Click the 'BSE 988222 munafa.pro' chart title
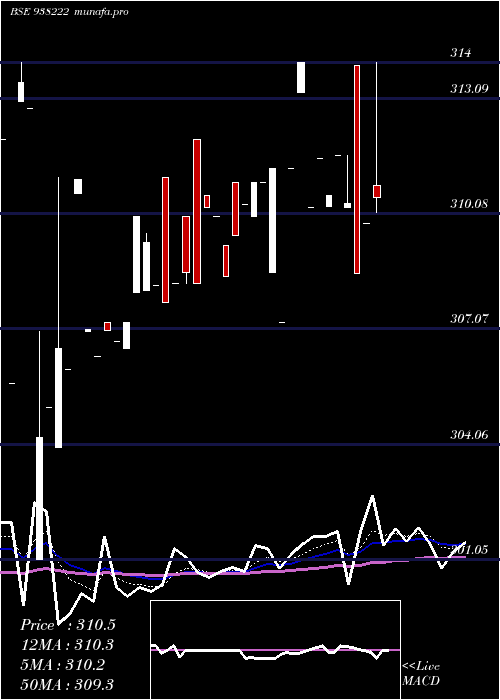Viewport: 500px width, 700px height. [69, 12]
